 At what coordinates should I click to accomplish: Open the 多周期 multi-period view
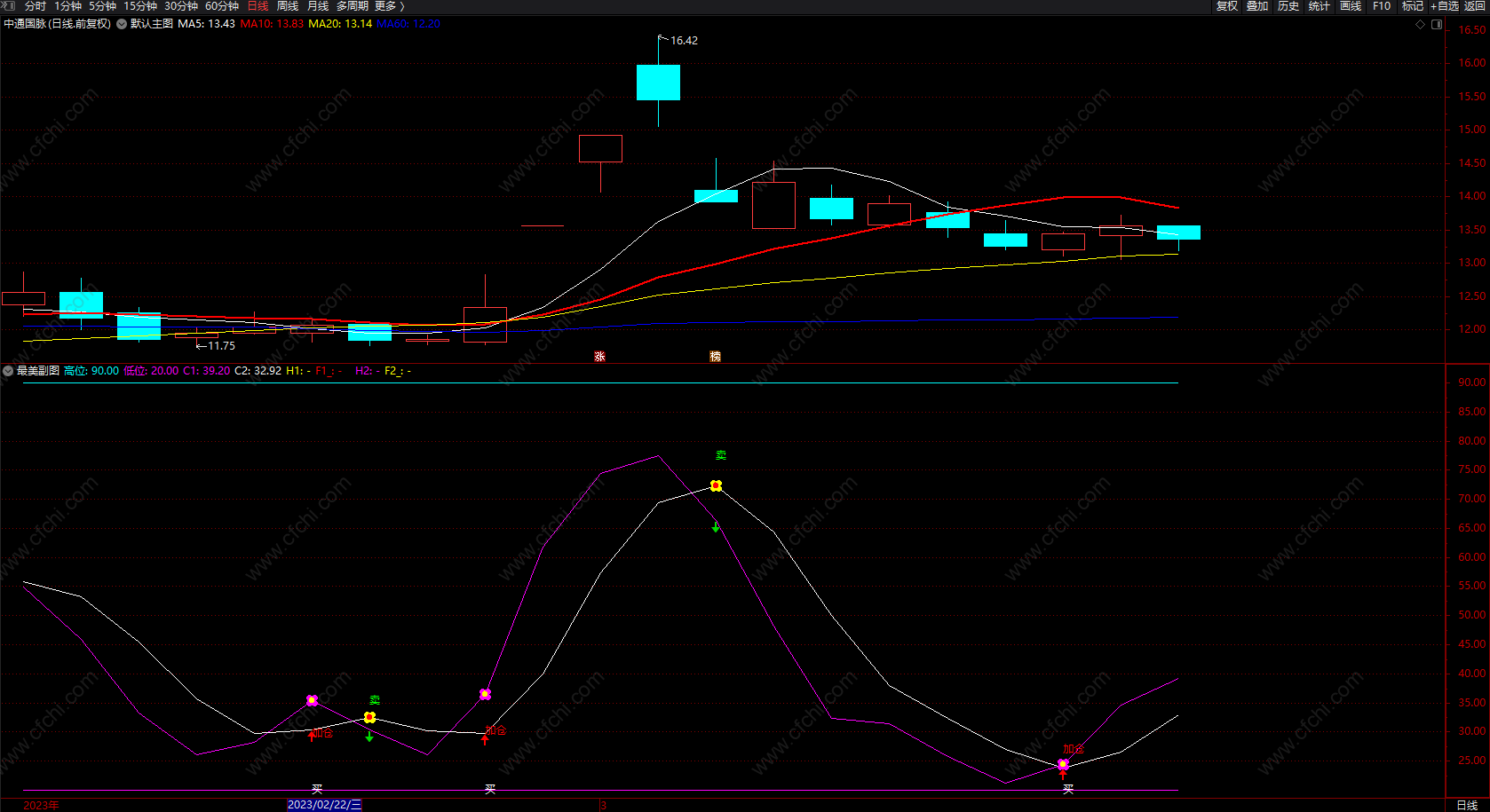pos(353,6)
